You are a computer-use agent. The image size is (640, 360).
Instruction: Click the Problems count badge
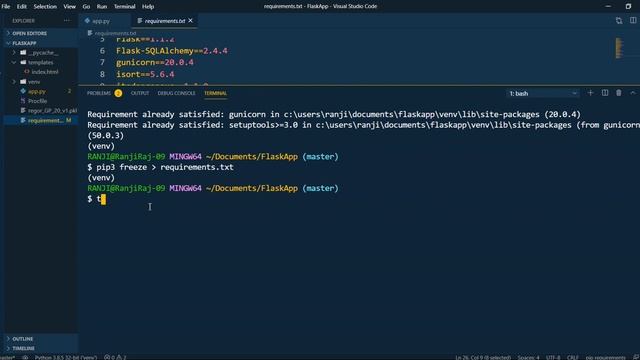click(118, 93)
